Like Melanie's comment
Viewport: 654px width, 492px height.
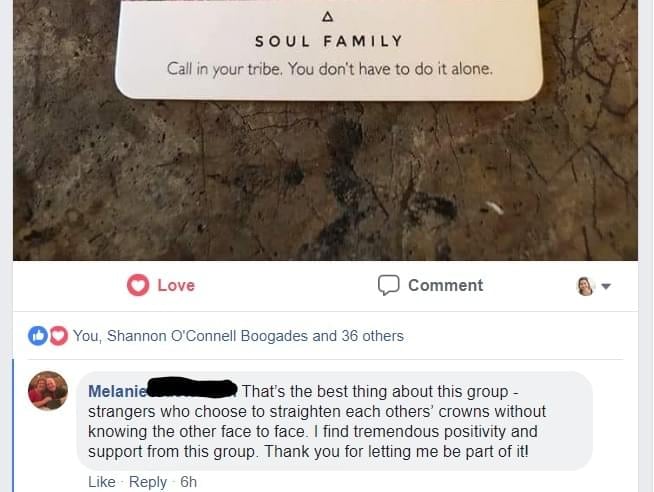(102, 482)
